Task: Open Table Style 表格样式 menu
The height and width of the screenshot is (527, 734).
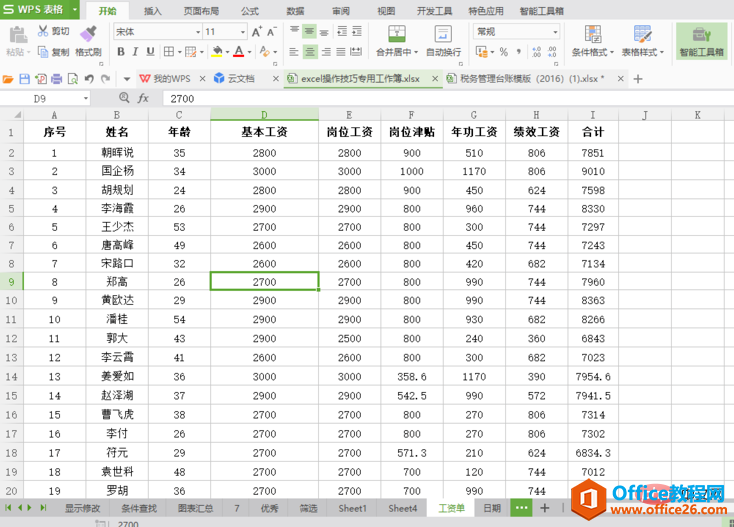Action: point(643,41)
